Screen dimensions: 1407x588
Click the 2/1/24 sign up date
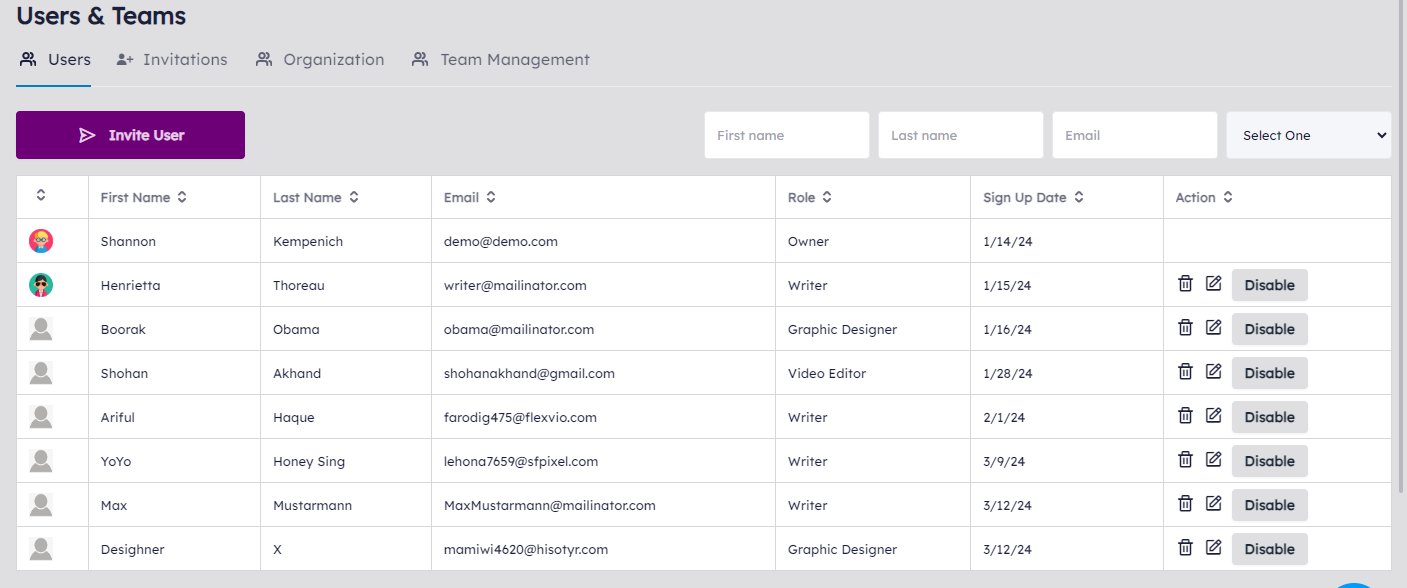[x=1004, y=417]
